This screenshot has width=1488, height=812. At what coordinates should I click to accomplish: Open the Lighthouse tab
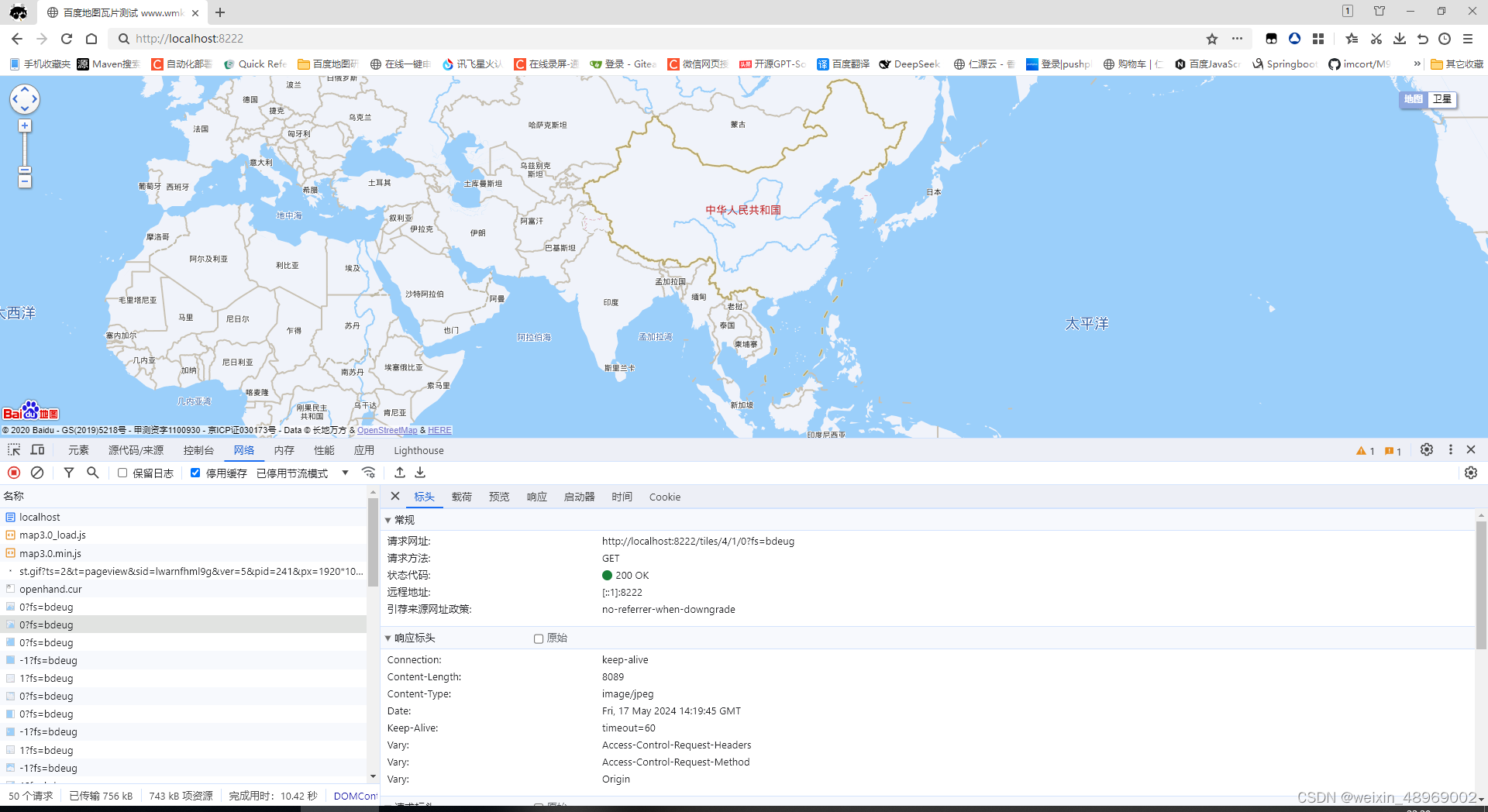(418, 450)
